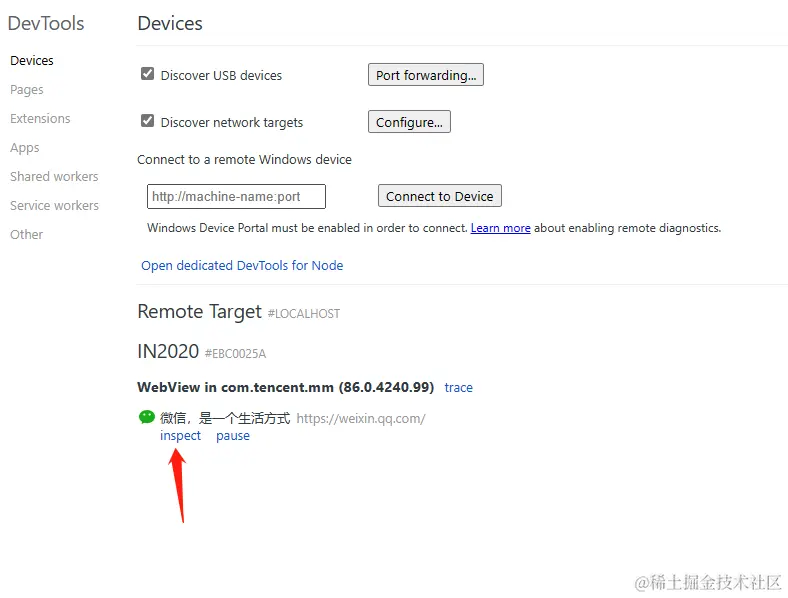Follow the Learn more link
The image size is (788, 598).
tap(500, 228)
